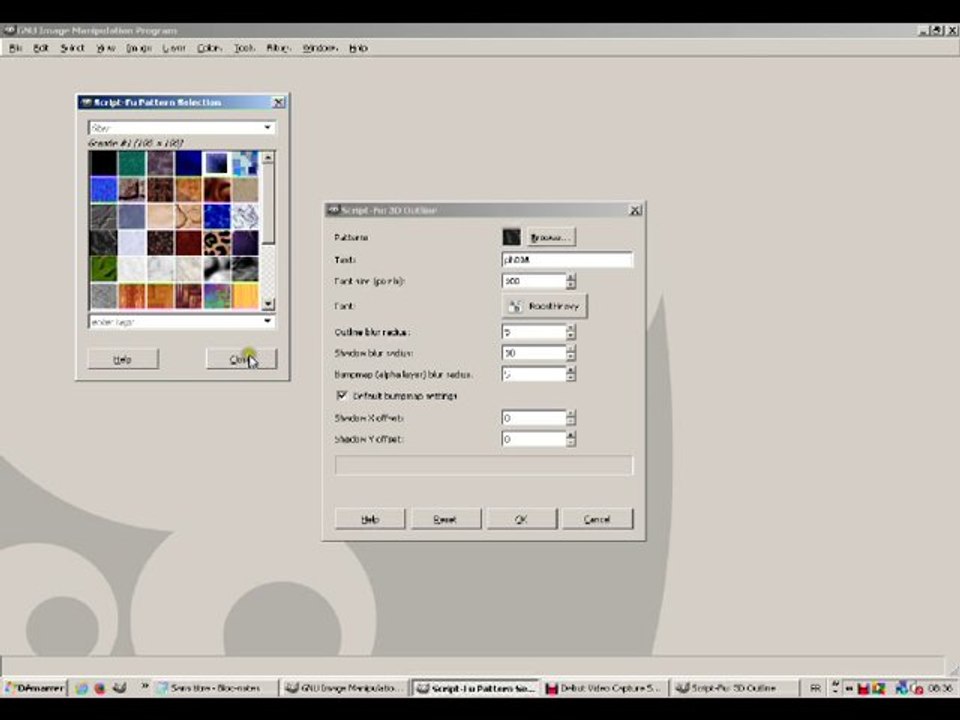Decrease the Shadow blur radius spinner

pyautogui.click(x=571, y=357)
